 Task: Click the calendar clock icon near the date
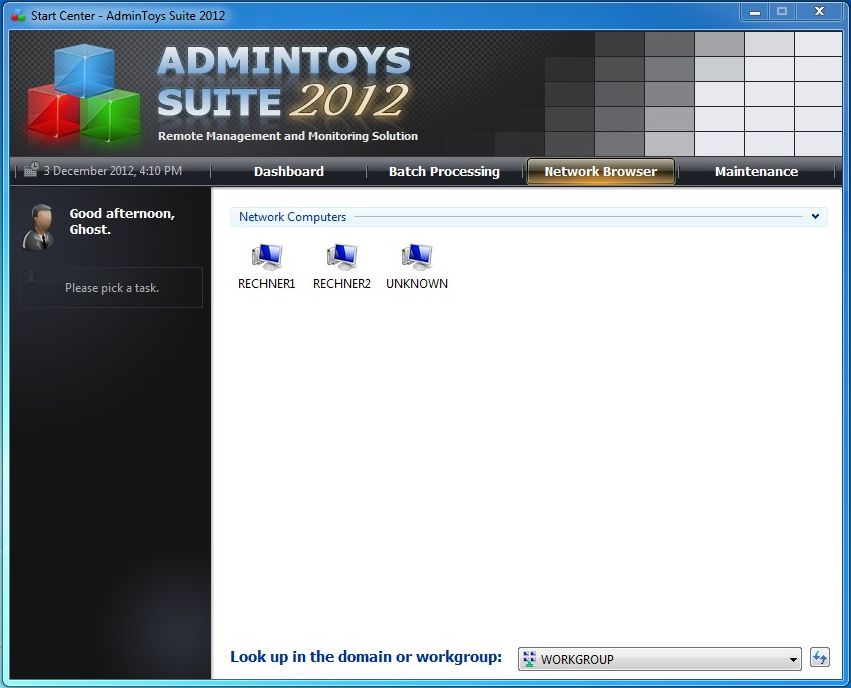pyautogui.click(x=31, y=169)
